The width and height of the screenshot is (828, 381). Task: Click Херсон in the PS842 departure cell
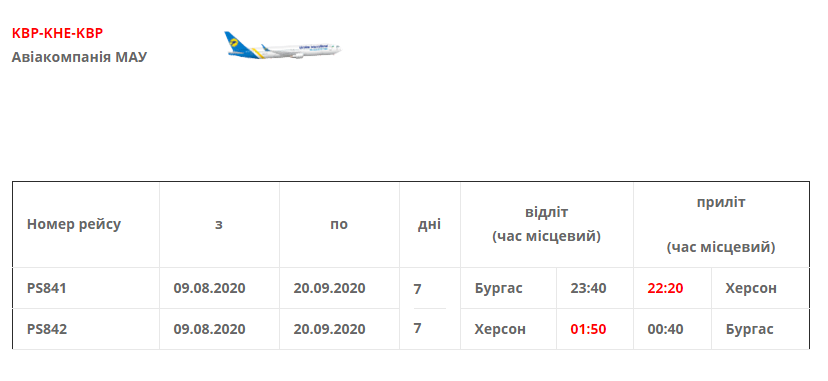coord(500,329)
